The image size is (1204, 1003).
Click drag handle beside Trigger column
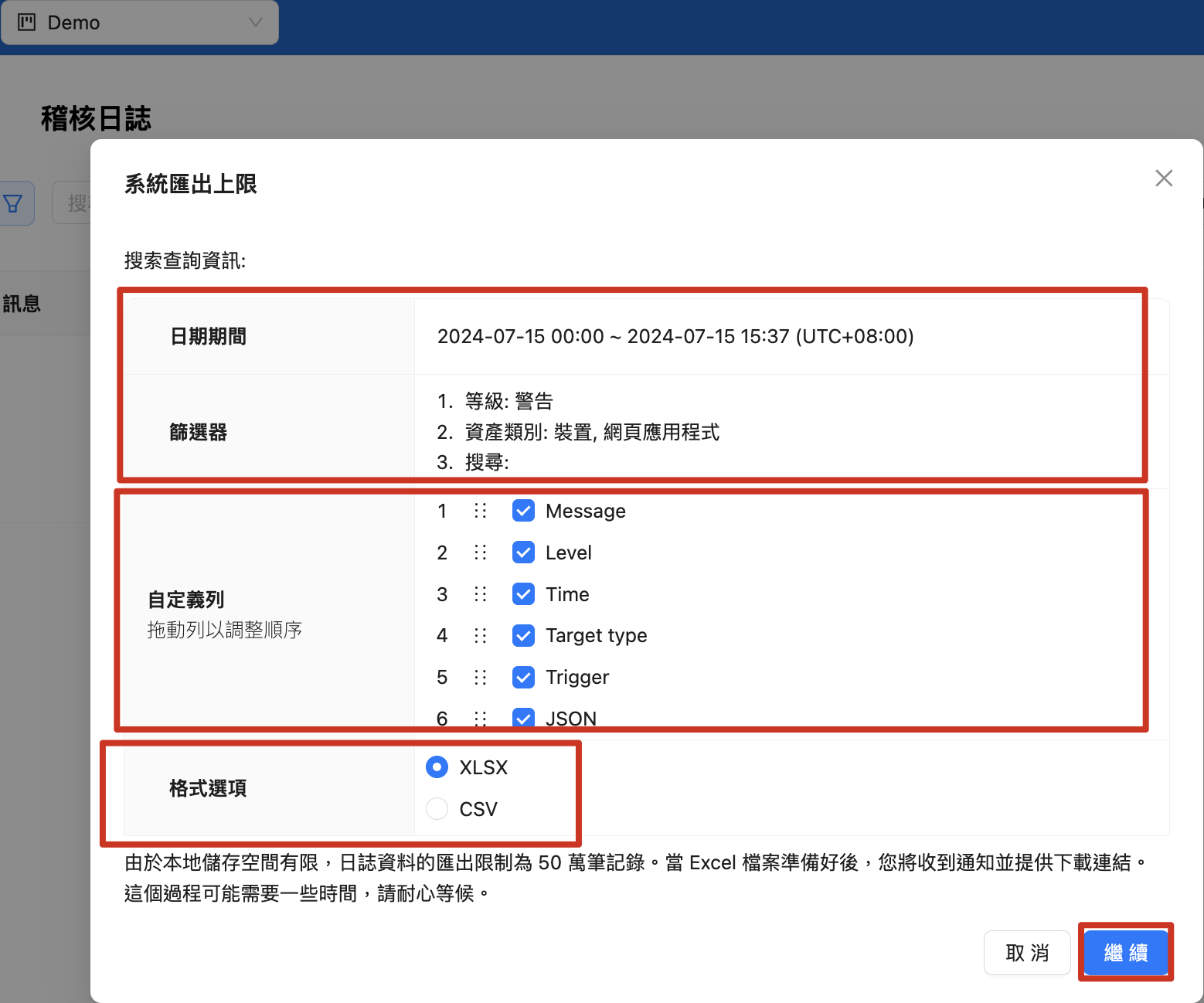pyautogui.click(x=481, y=677)
